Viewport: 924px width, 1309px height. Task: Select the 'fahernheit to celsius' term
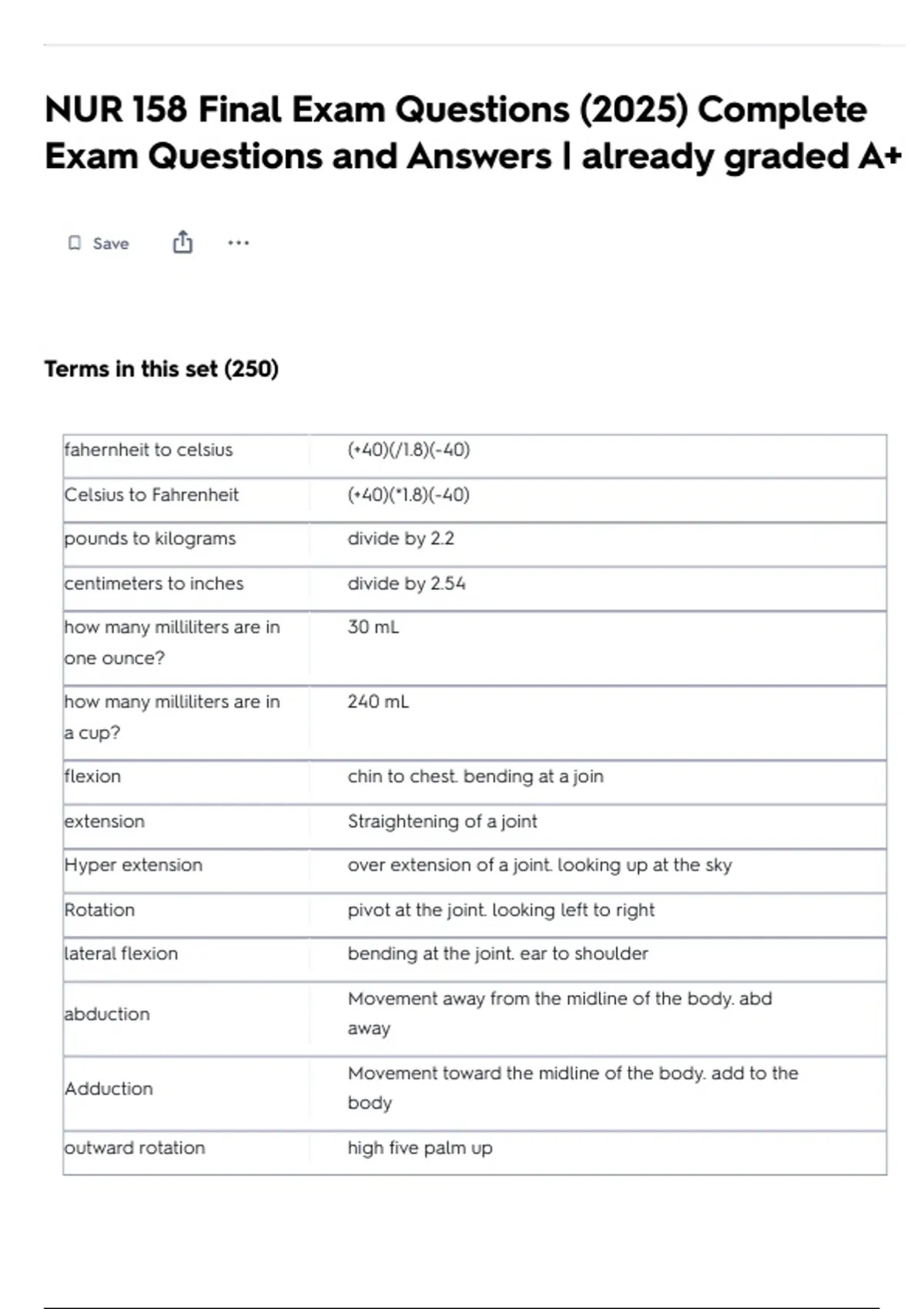pyautogui.click(x=149, y=450)
